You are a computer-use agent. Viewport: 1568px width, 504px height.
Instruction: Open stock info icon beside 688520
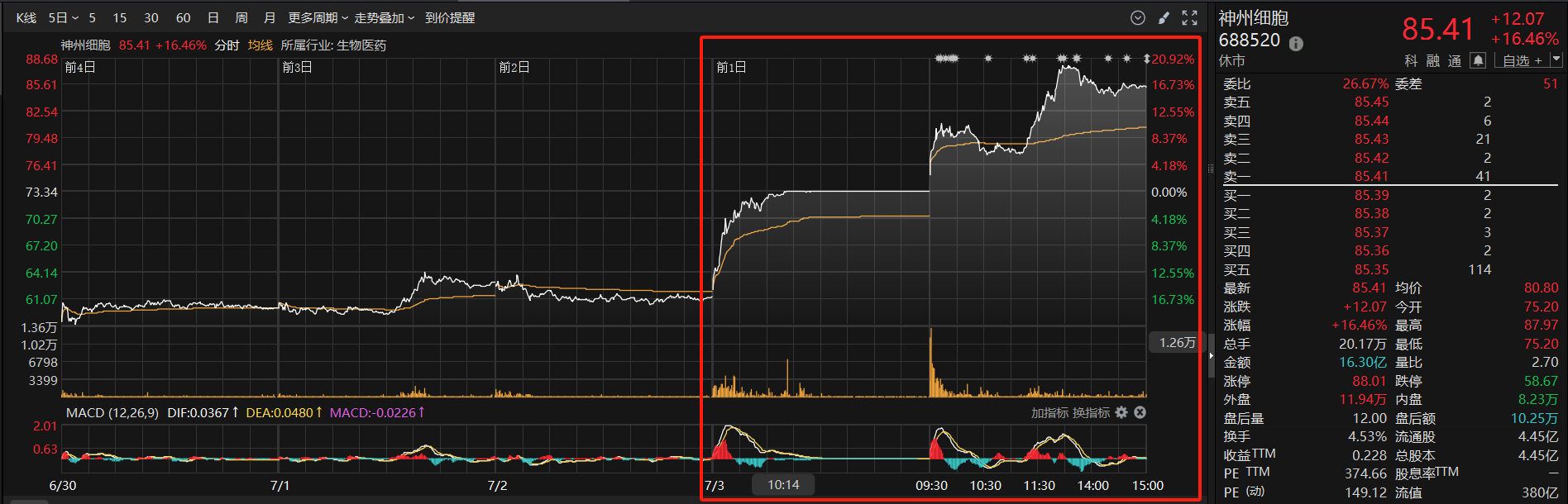pyautogui.click(x=1296, y=44)
